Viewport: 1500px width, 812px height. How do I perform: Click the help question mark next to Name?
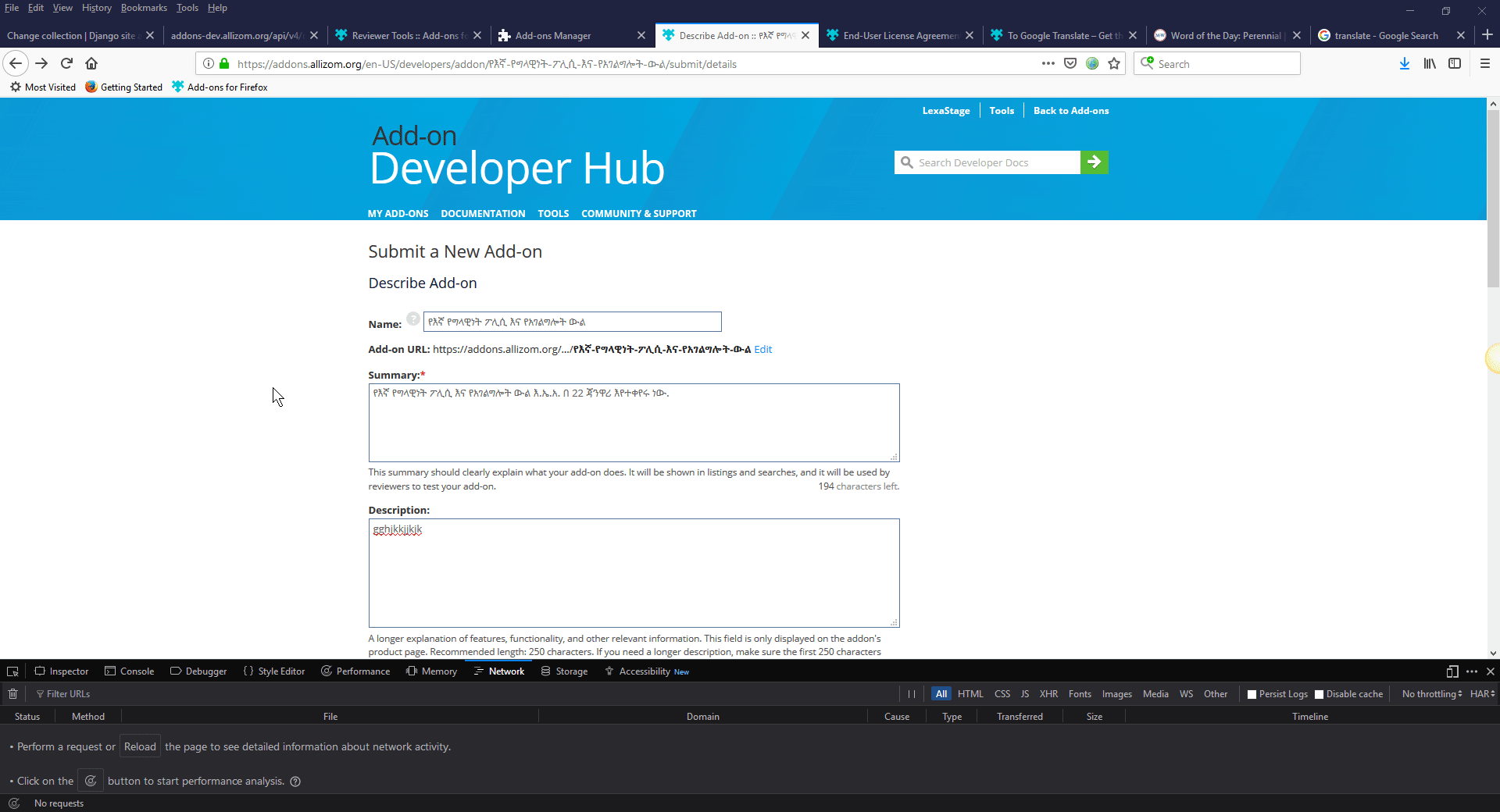[413, 319]
